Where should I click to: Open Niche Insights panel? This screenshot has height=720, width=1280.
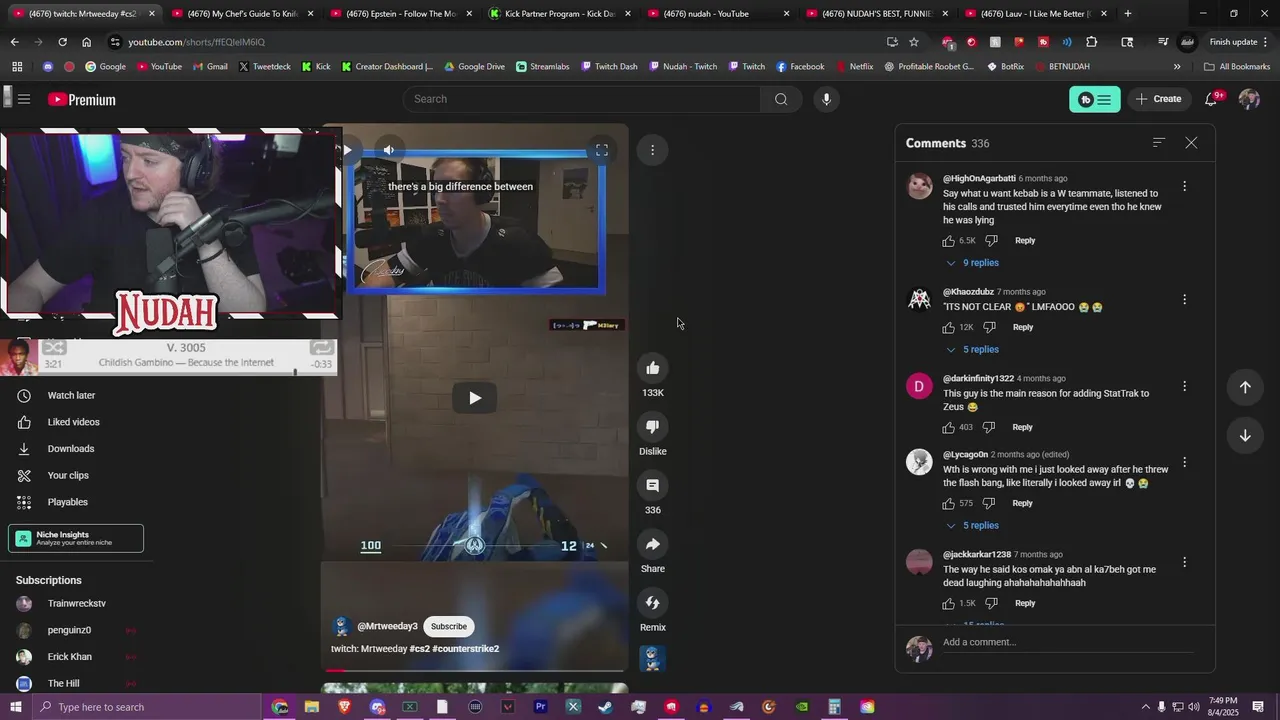pos(76,538)
